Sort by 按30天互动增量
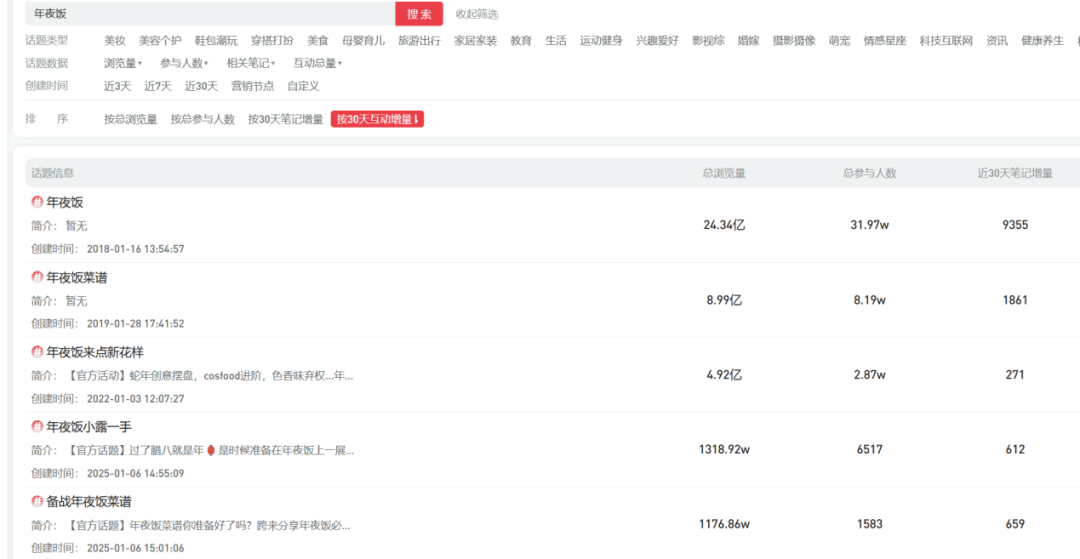The image size is (1080, 559). 377,119
